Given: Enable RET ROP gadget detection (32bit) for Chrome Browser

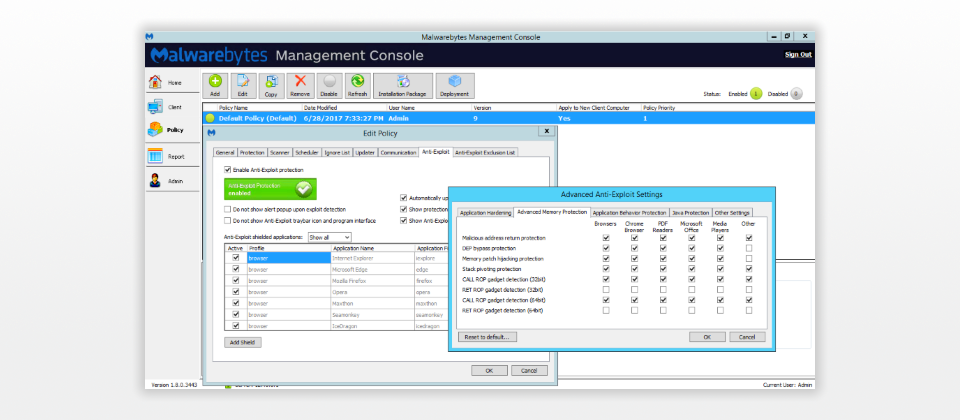Looking at the screenshot, I should 635,290.
